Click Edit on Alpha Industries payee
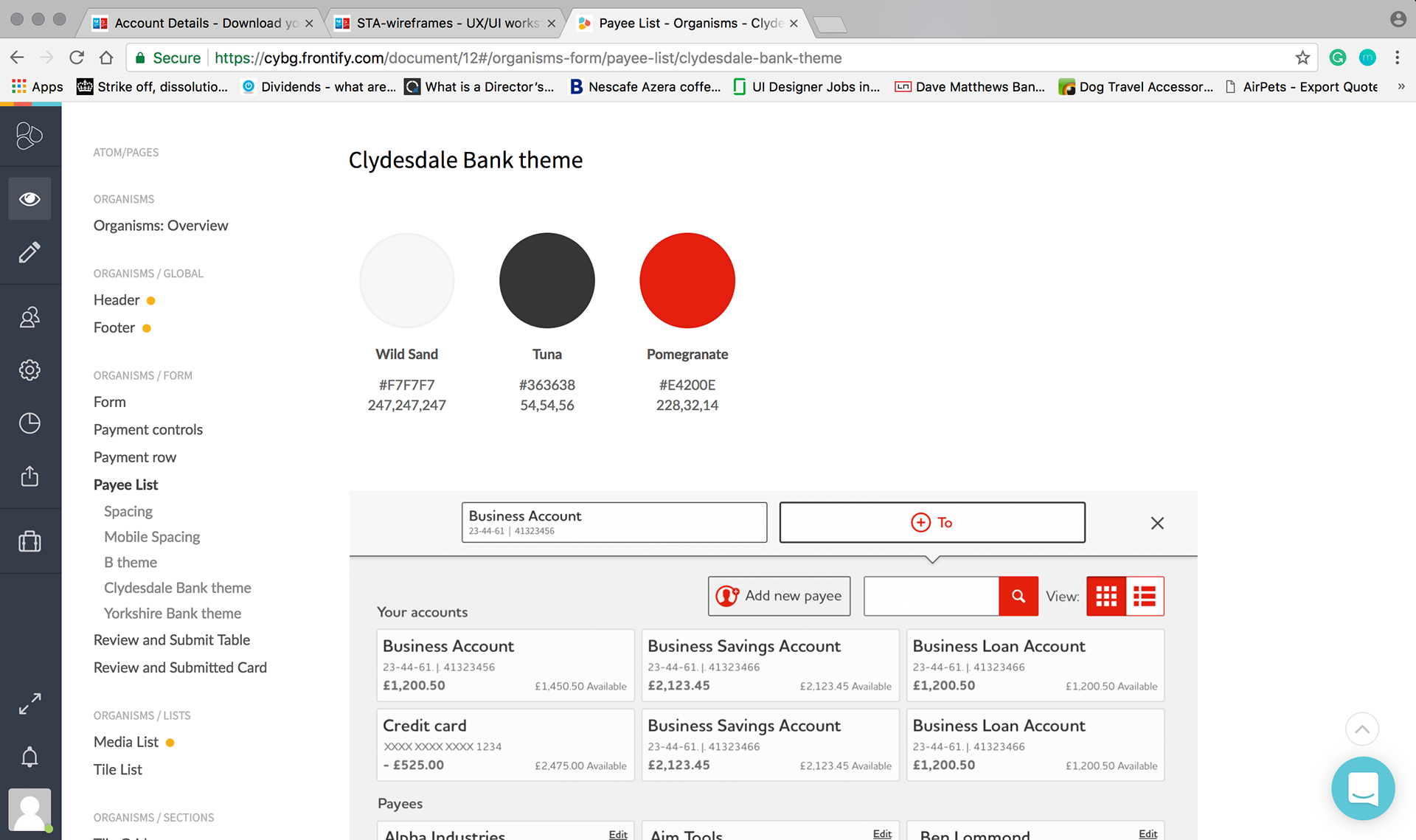 pos(618,834)
